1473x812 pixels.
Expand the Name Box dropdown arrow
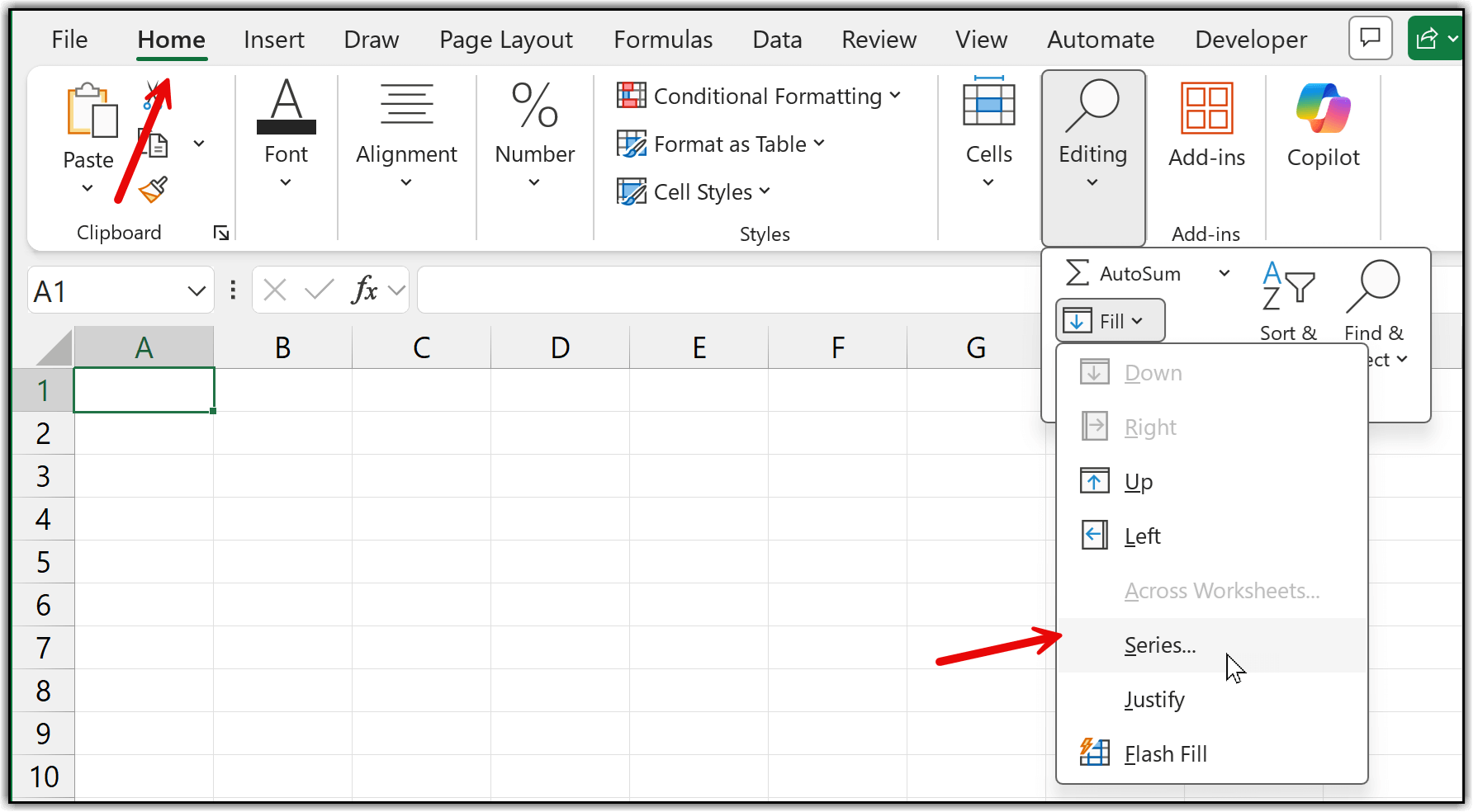click(x=197, y=291)
